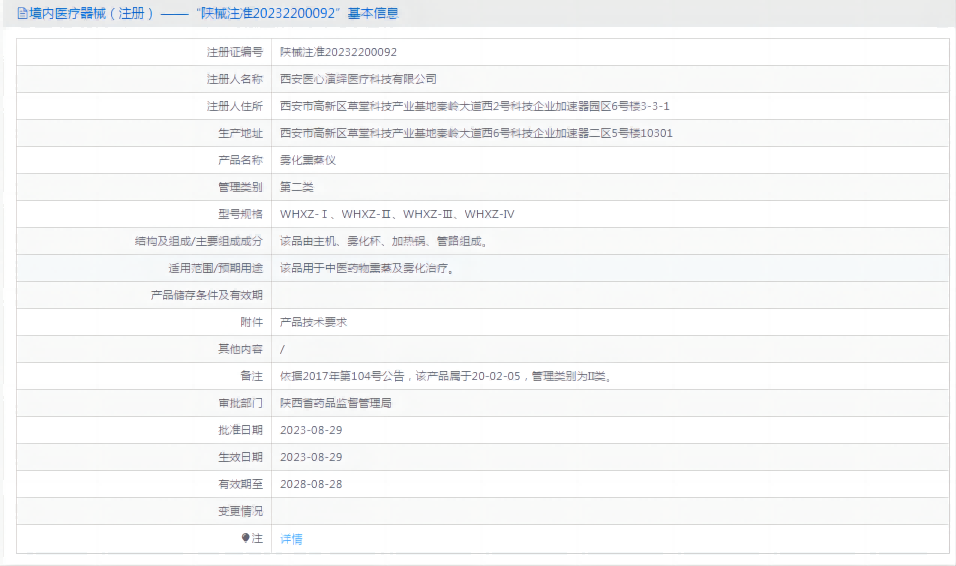Select the header title 境内医疗器械（注册）
Image resolution: width=956 pixels, height=566 pixels.
(91, 13)
